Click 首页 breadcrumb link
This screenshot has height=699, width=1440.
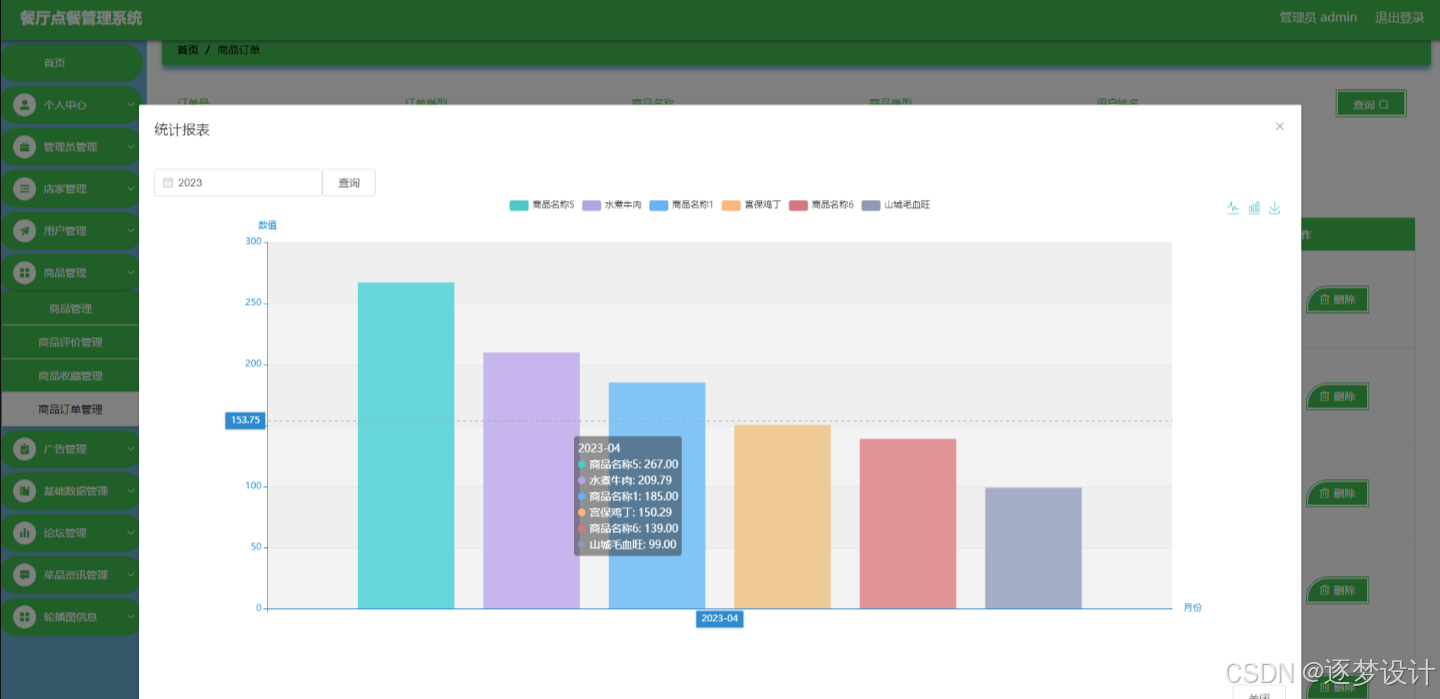pos(188,50)
